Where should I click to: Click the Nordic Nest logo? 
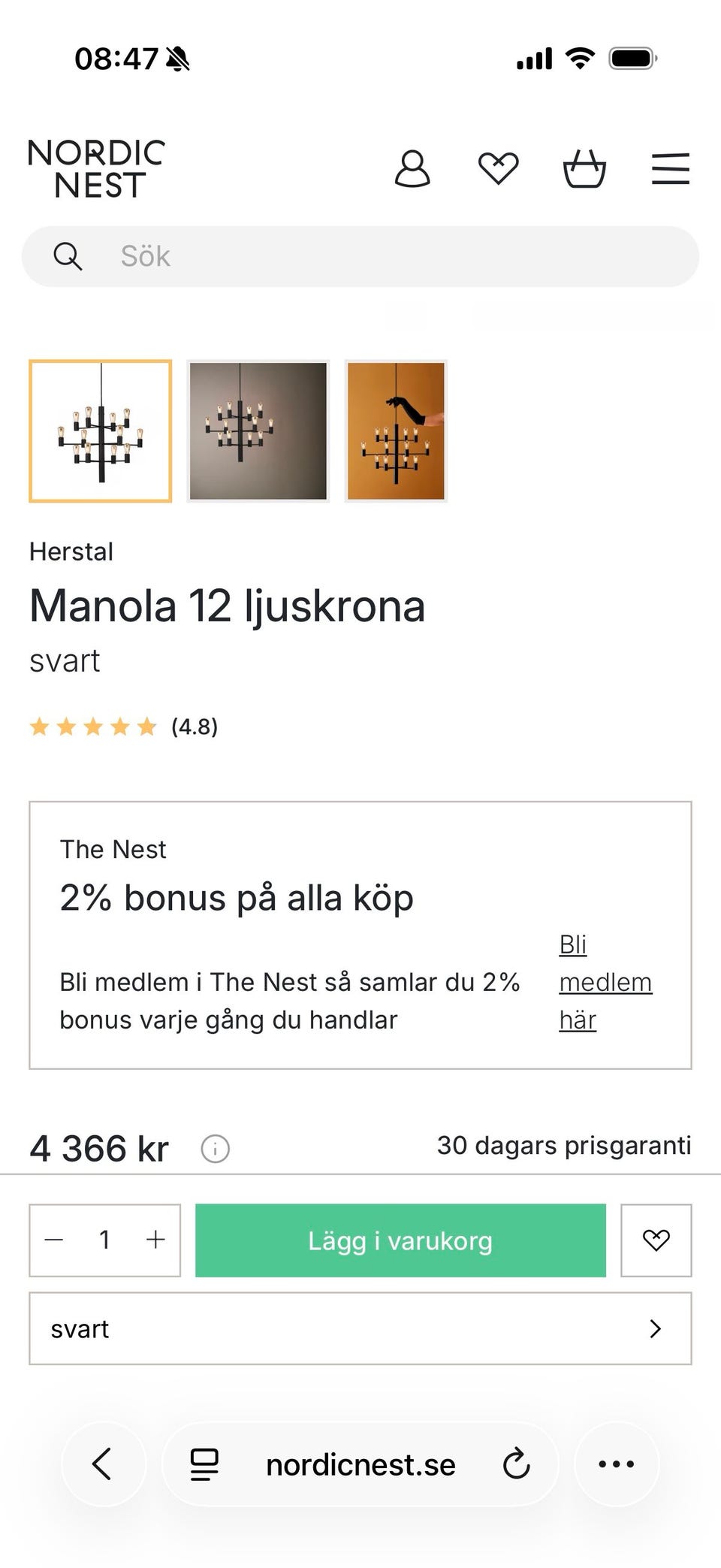click(97, 169)
